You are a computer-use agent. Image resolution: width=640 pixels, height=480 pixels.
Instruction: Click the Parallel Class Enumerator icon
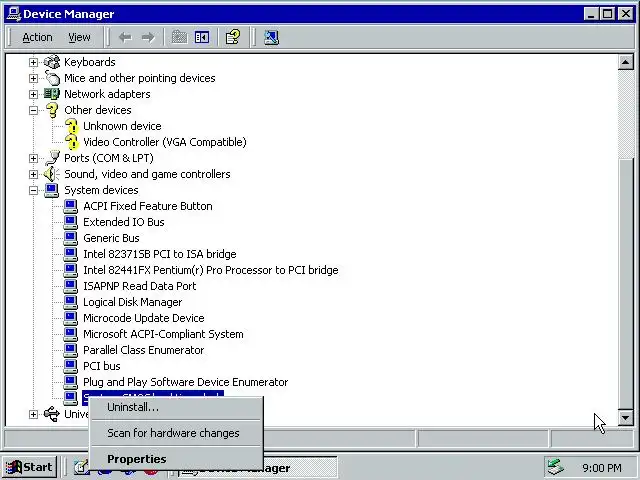71,350
